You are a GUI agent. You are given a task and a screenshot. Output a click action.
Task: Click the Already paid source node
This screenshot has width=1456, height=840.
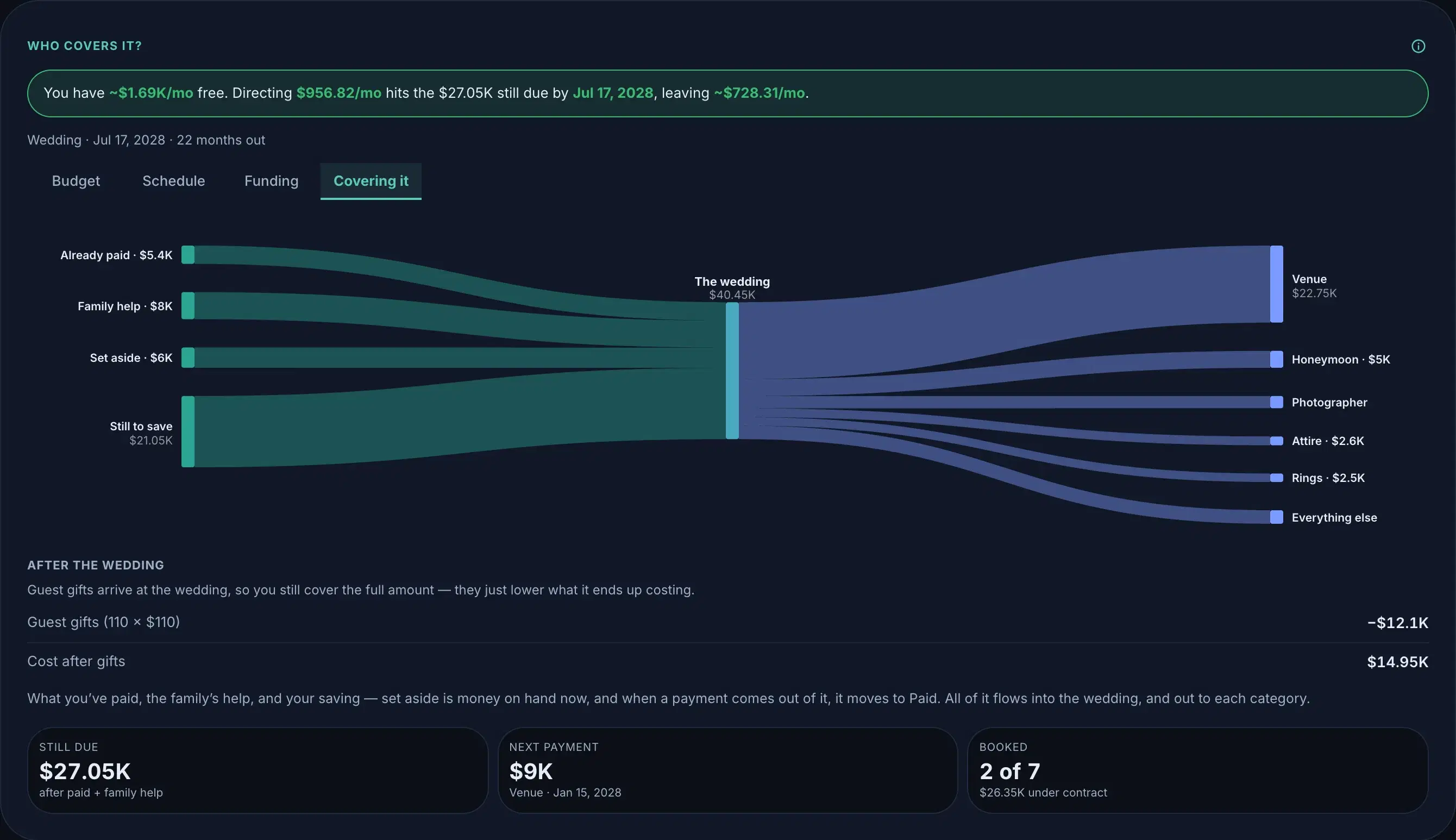click(188, 254)
